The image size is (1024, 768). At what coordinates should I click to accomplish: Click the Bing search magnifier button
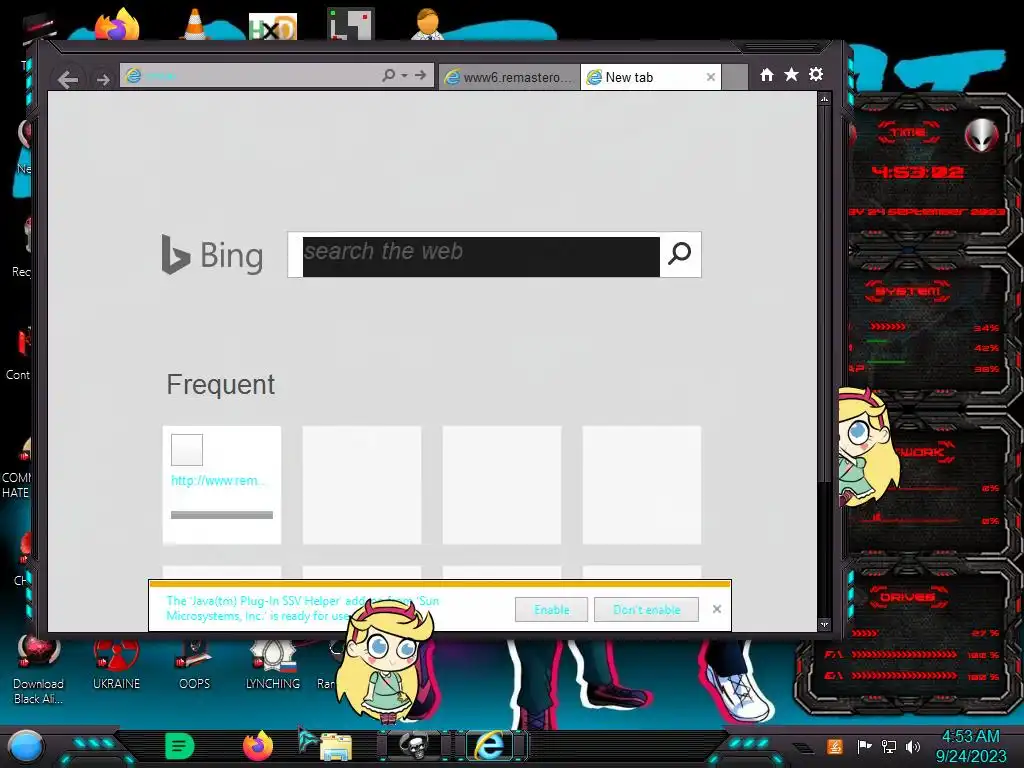(x=680, y=254)
